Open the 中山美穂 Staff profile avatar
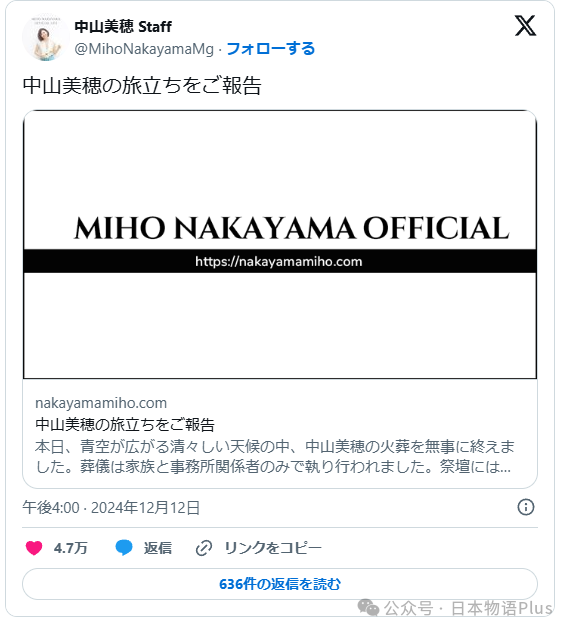The image size is (569, 631). (x=45, y=38)
